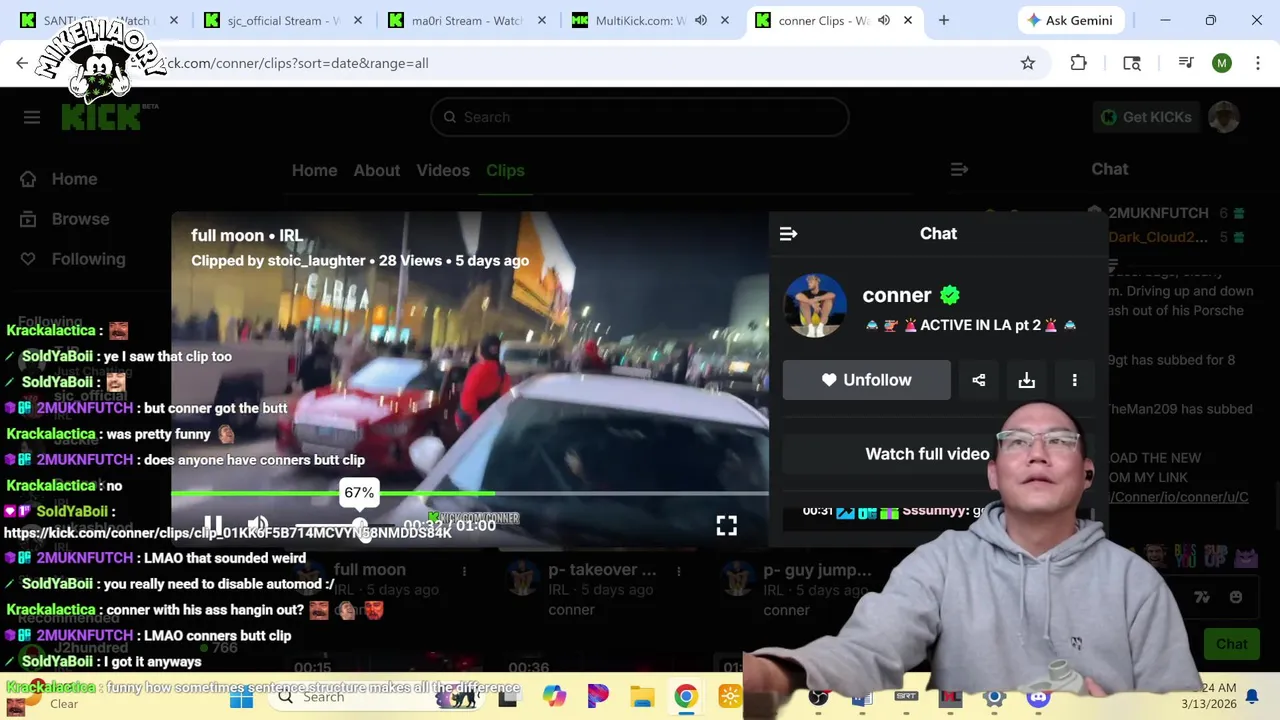Open Copilot from the taskbar
Screen dimensions: 1280x720
[x=554, y=697]
